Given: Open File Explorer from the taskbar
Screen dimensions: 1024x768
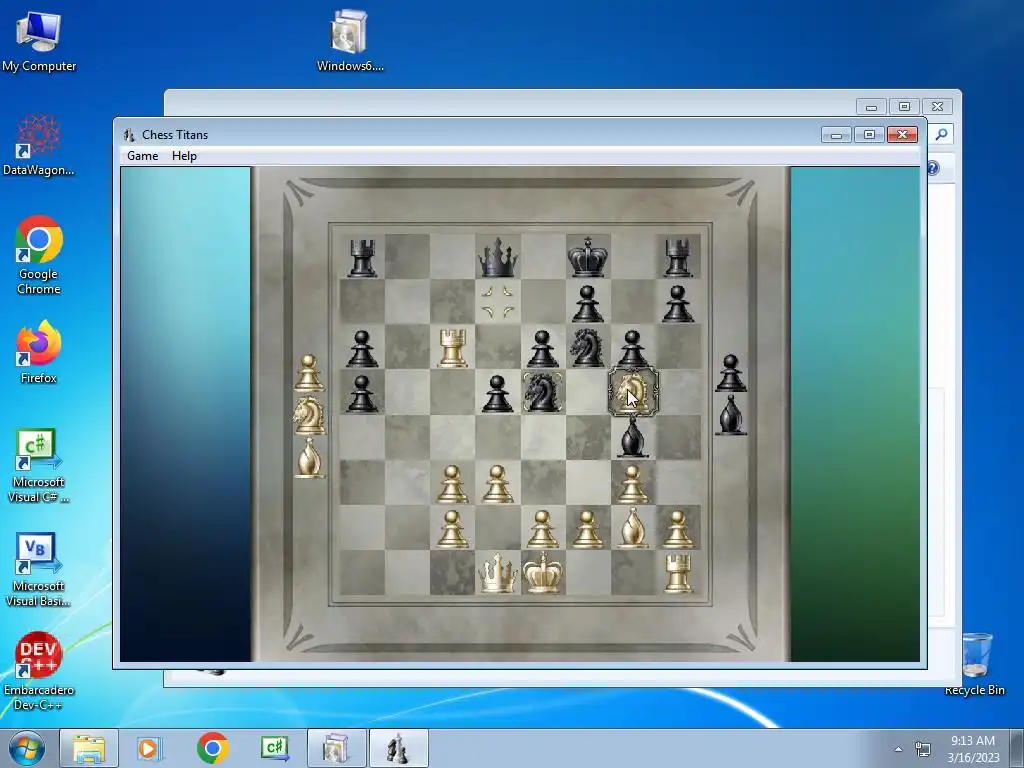Looking at the screenshot, I should coord(89,748).
